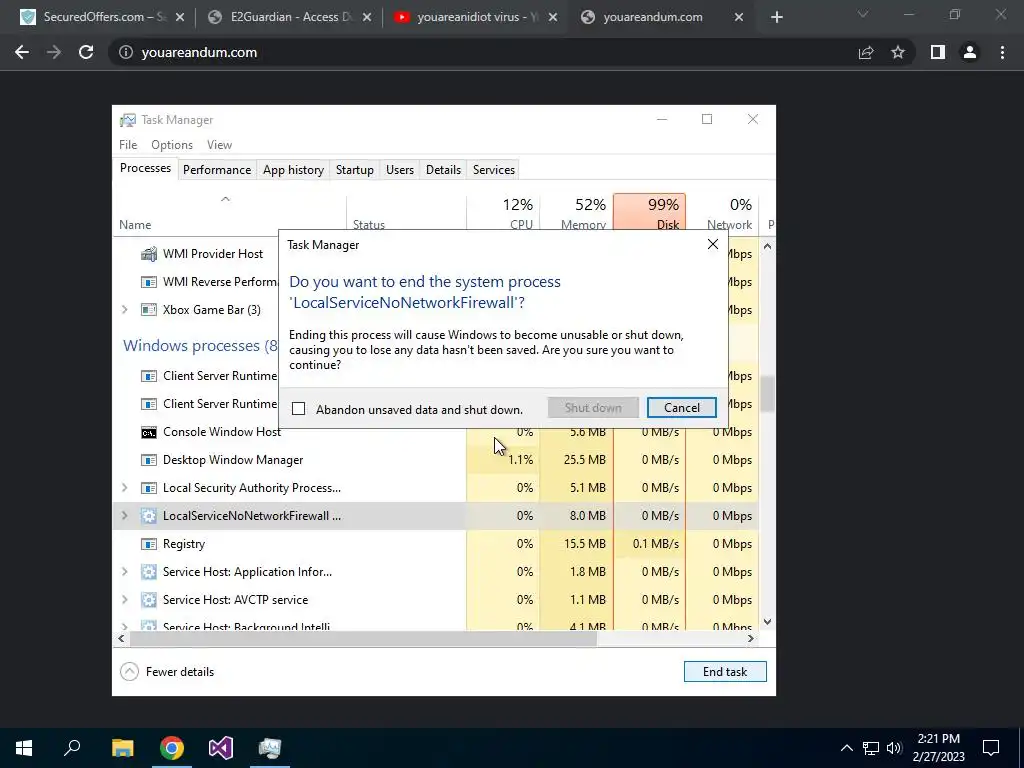Switch to the Startup tab

(x=355, y=170)
